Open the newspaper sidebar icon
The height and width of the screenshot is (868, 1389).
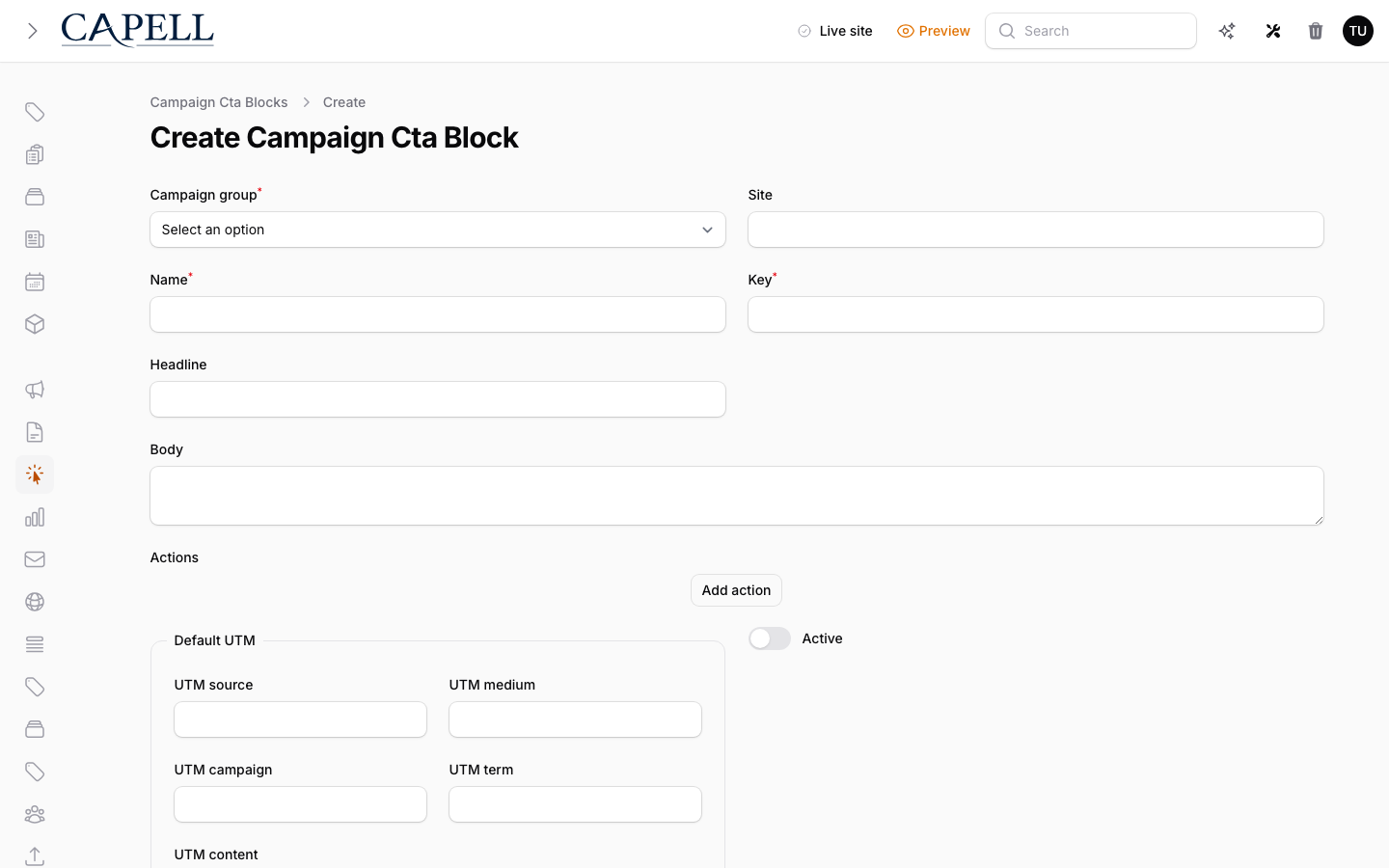(35, 239)
